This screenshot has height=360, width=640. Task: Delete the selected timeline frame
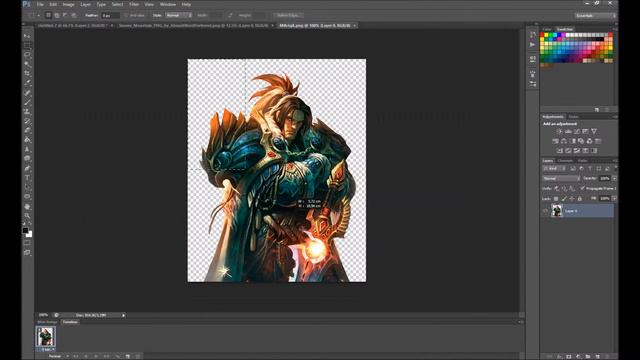(x=138, y=356)
